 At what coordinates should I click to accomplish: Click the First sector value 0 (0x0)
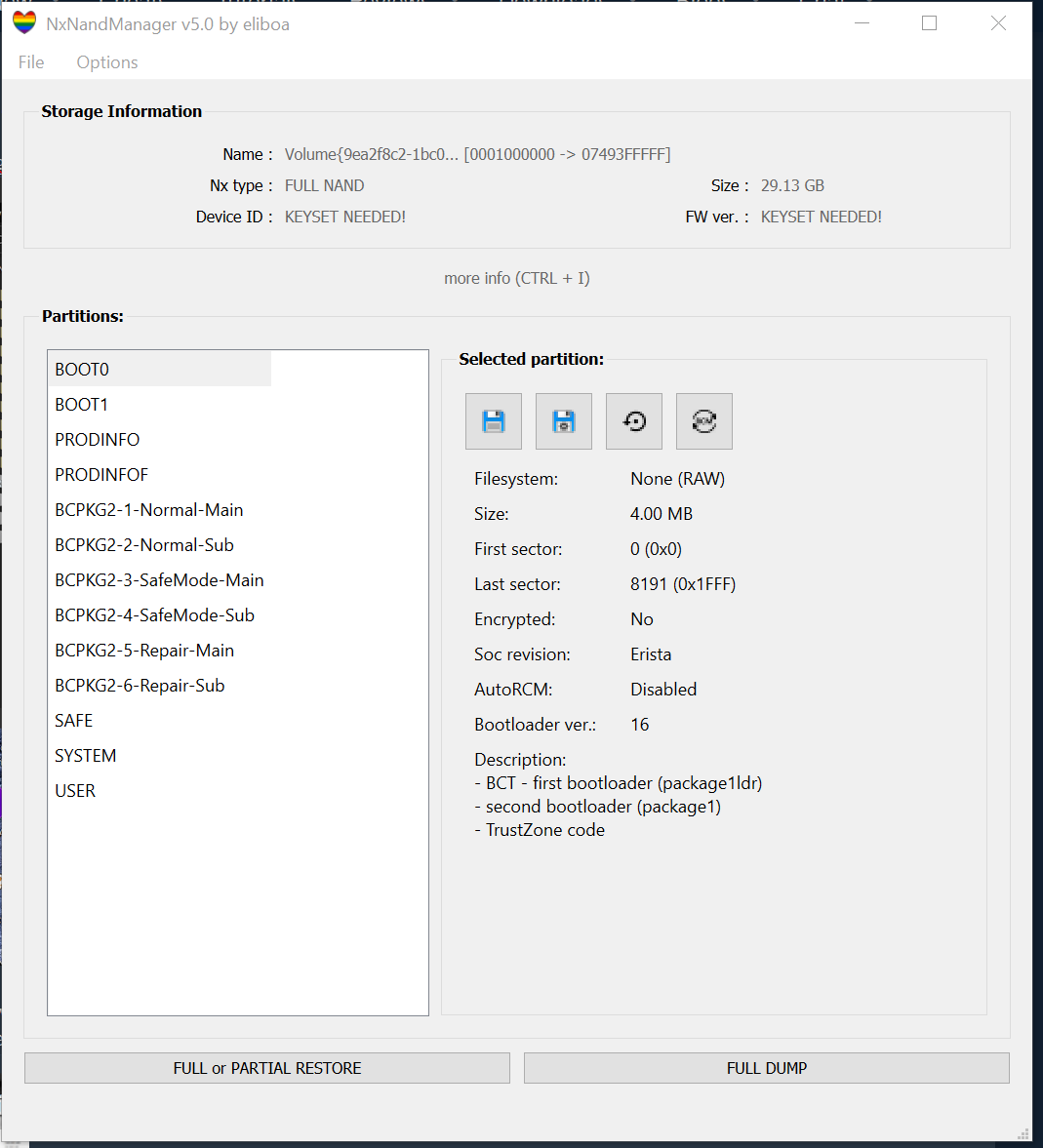[x=657, y=549]
